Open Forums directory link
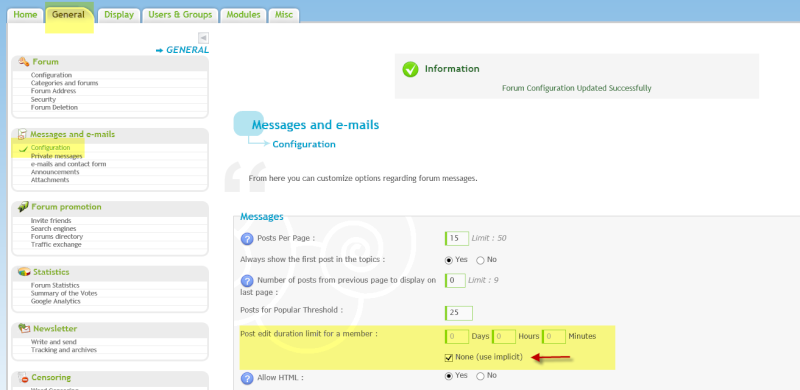Viewport: 800px width, 390px height. (x=57, y=237)
